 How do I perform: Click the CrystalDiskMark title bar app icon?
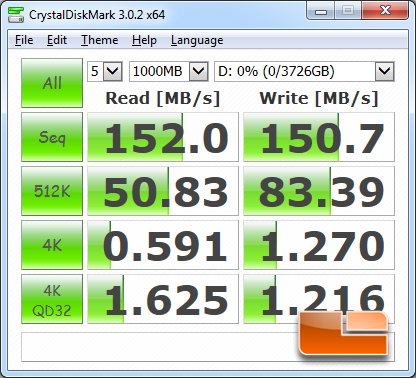(15, 15)
